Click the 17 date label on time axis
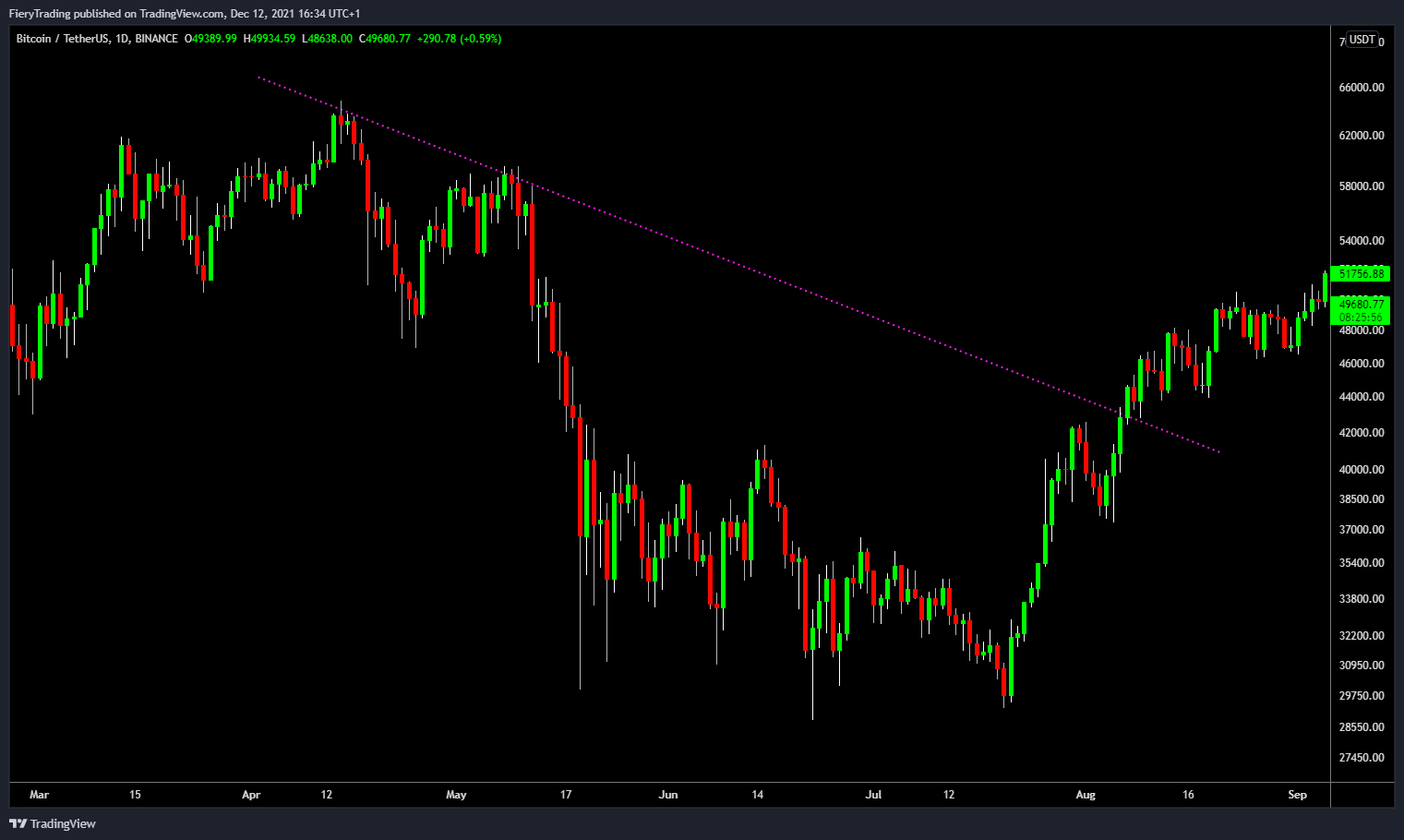The width and height of the screenshot is (1404, 840). point(566,794)
